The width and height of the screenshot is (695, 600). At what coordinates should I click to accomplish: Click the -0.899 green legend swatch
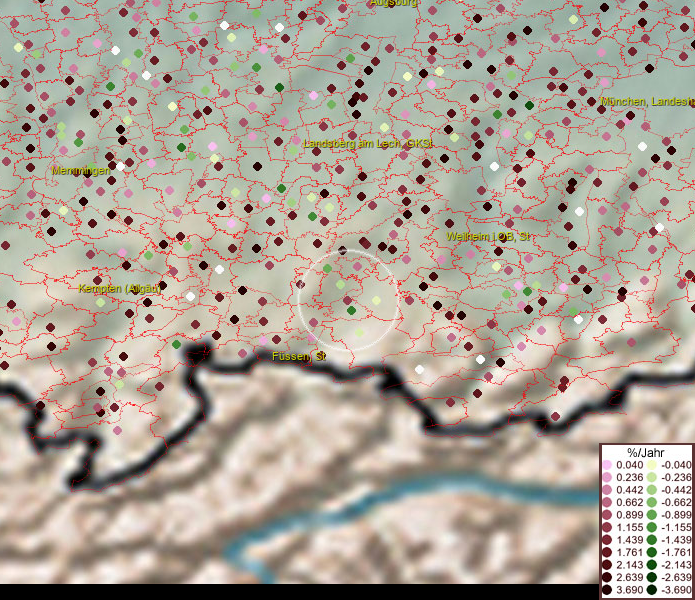(652, 515)
